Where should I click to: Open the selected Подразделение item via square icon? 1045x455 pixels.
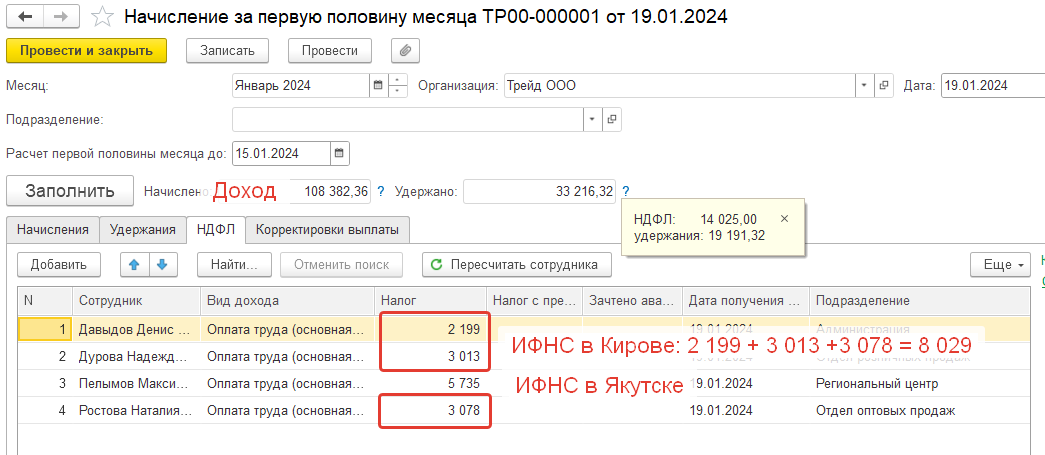[x=612, y=120]
